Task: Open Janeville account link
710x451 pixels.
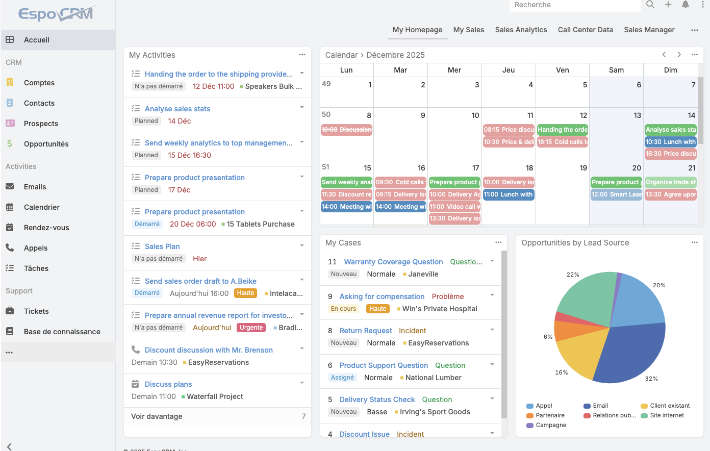Action: [423, 274]
